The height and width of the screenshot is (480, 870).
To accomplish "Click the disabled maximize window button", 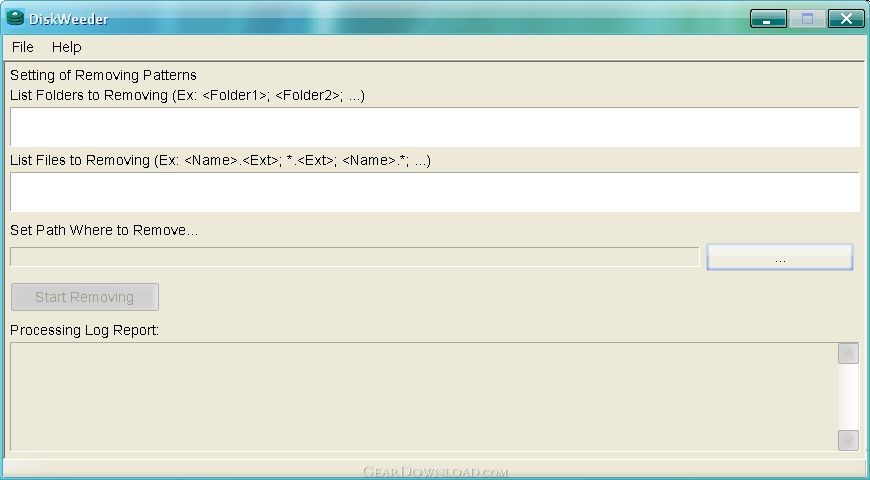I will point(807,18).
